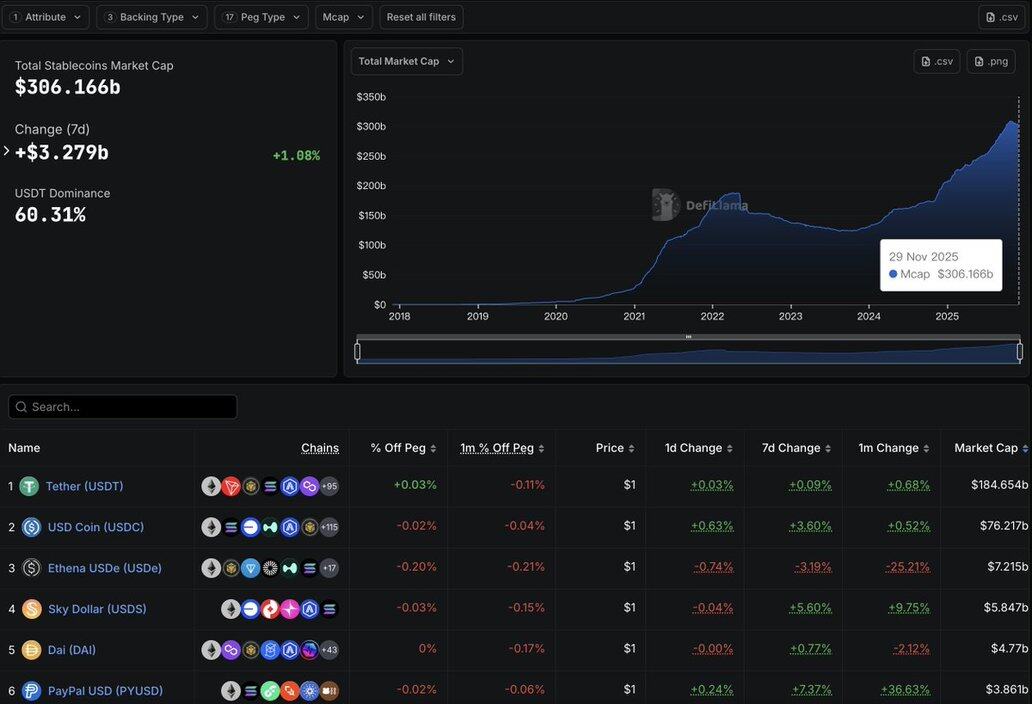1032x704 pixels.
Task: Click the +115 chains badge for USDC
Action: click(329, 527)
